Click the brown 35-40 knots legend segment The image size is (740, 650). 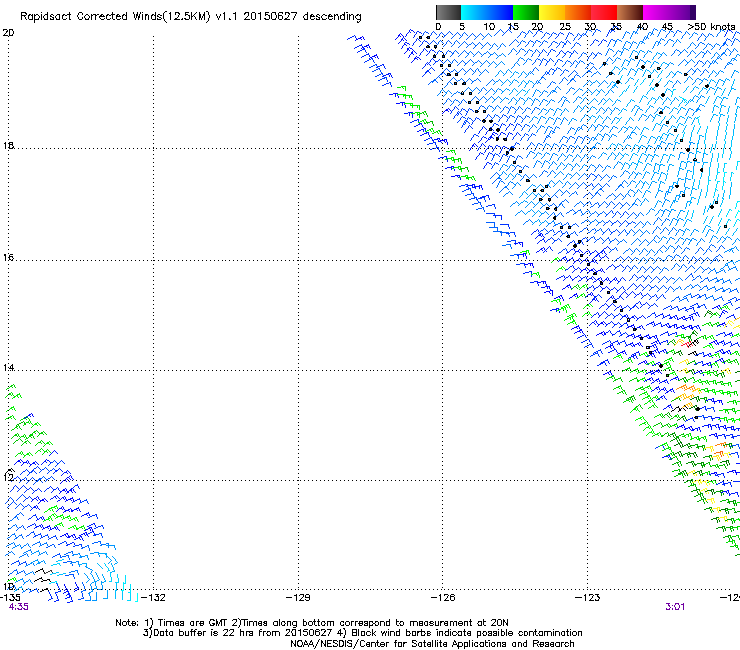tap(630, 12)
